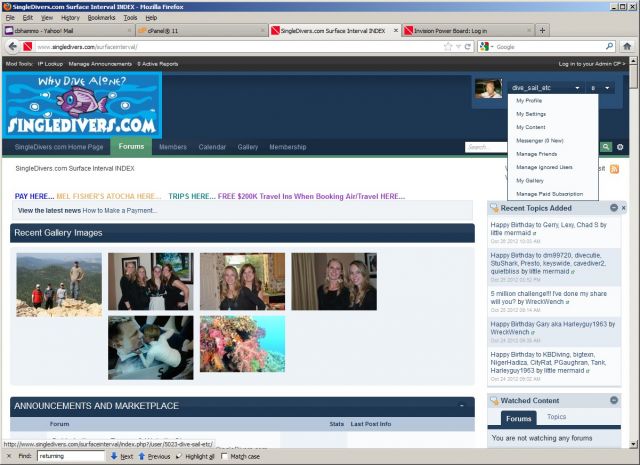Open the Calendar navigation tab
The height and width of the screenshot is (465, 640).
tap(212, 147)
